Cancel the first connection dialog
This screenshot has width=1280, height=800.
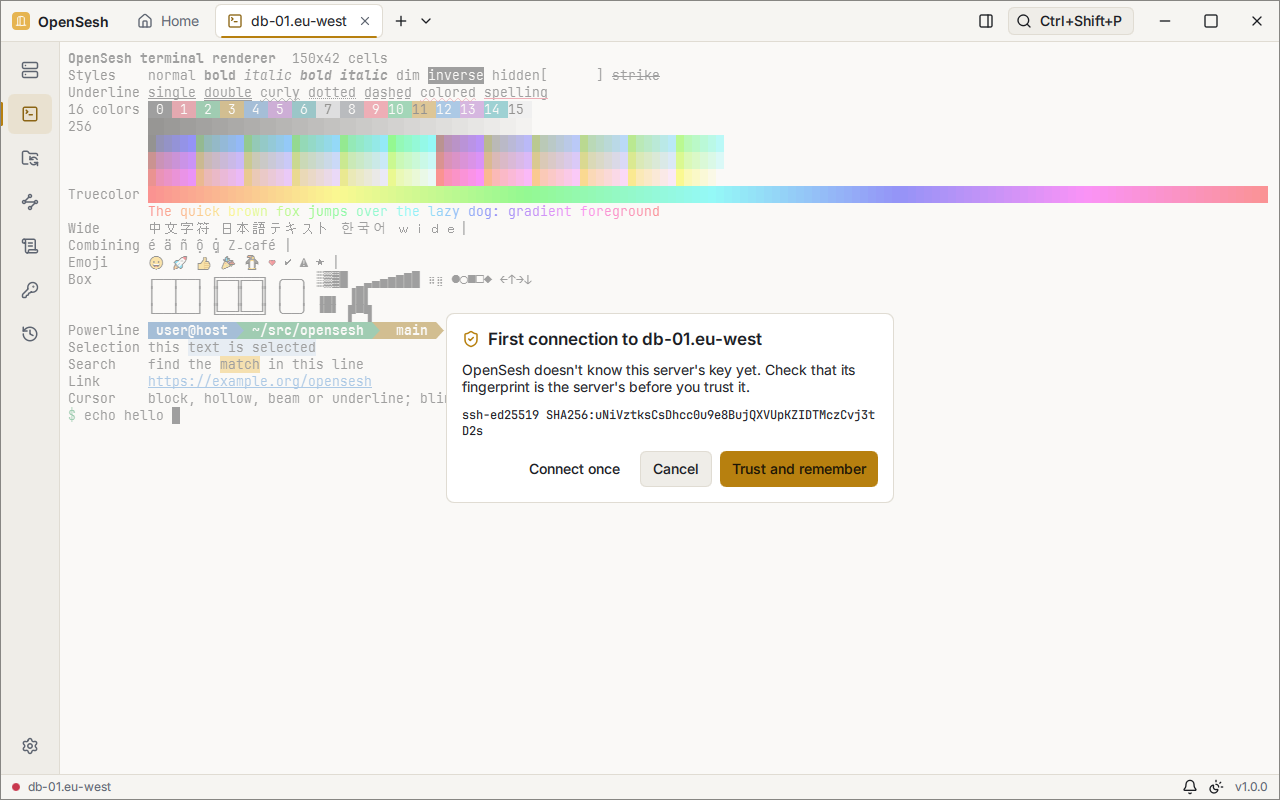click(676, 469)
